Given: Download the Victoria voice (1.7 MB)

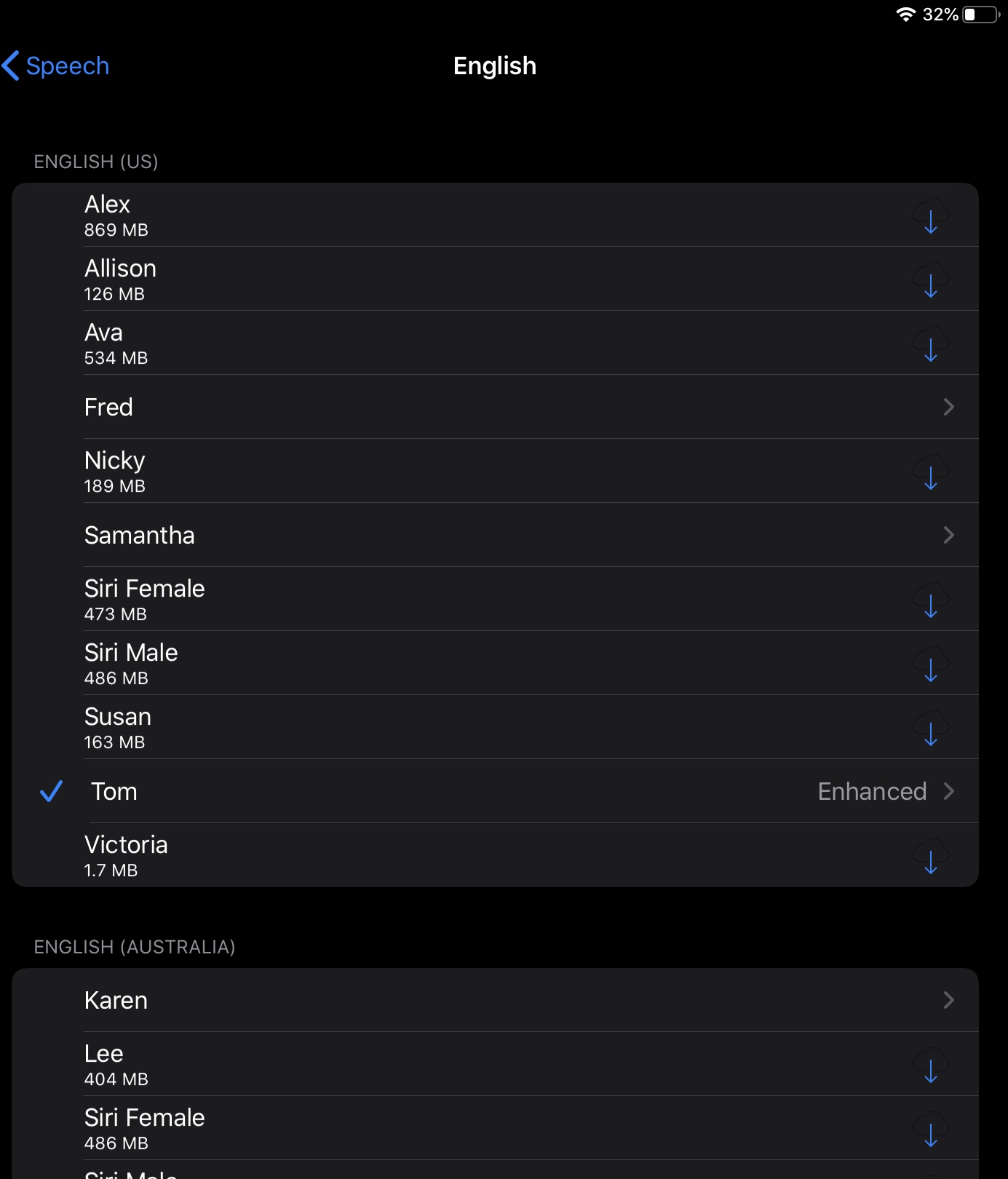Looking at the screenshot, I should [930, 857].
